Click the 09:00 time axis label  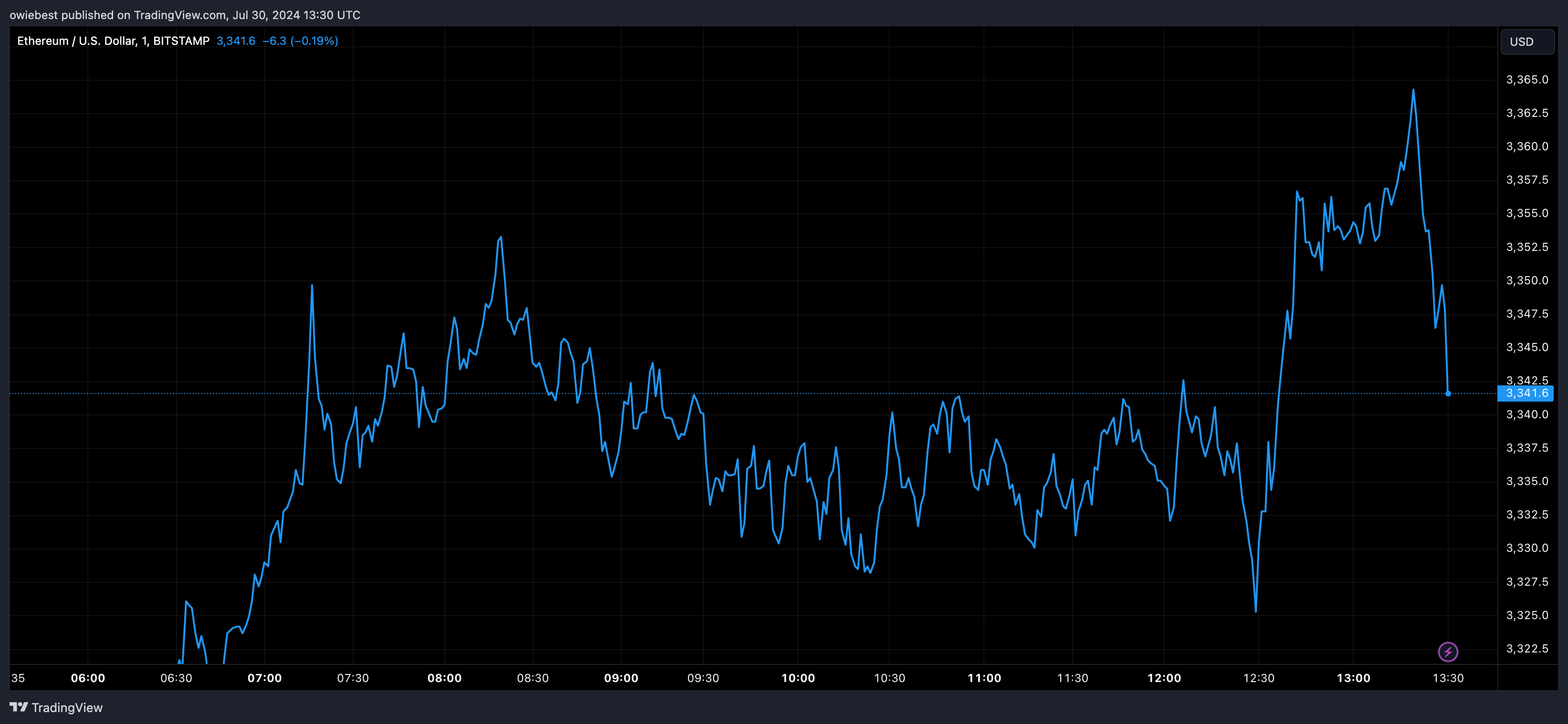(621, 678)
